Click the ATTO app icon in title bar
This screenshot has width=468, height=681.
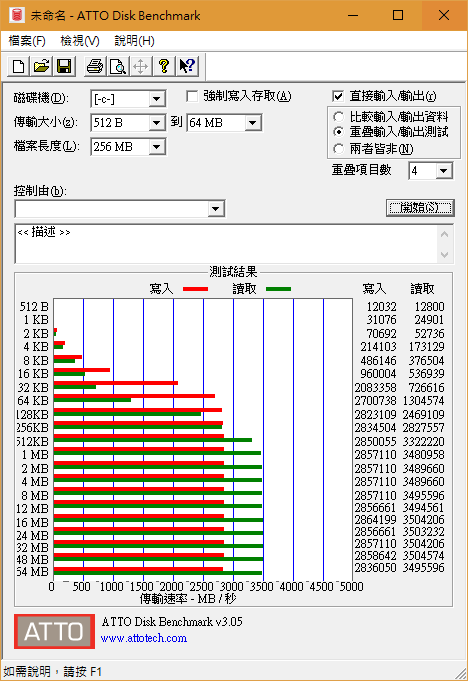coord(16,15)
